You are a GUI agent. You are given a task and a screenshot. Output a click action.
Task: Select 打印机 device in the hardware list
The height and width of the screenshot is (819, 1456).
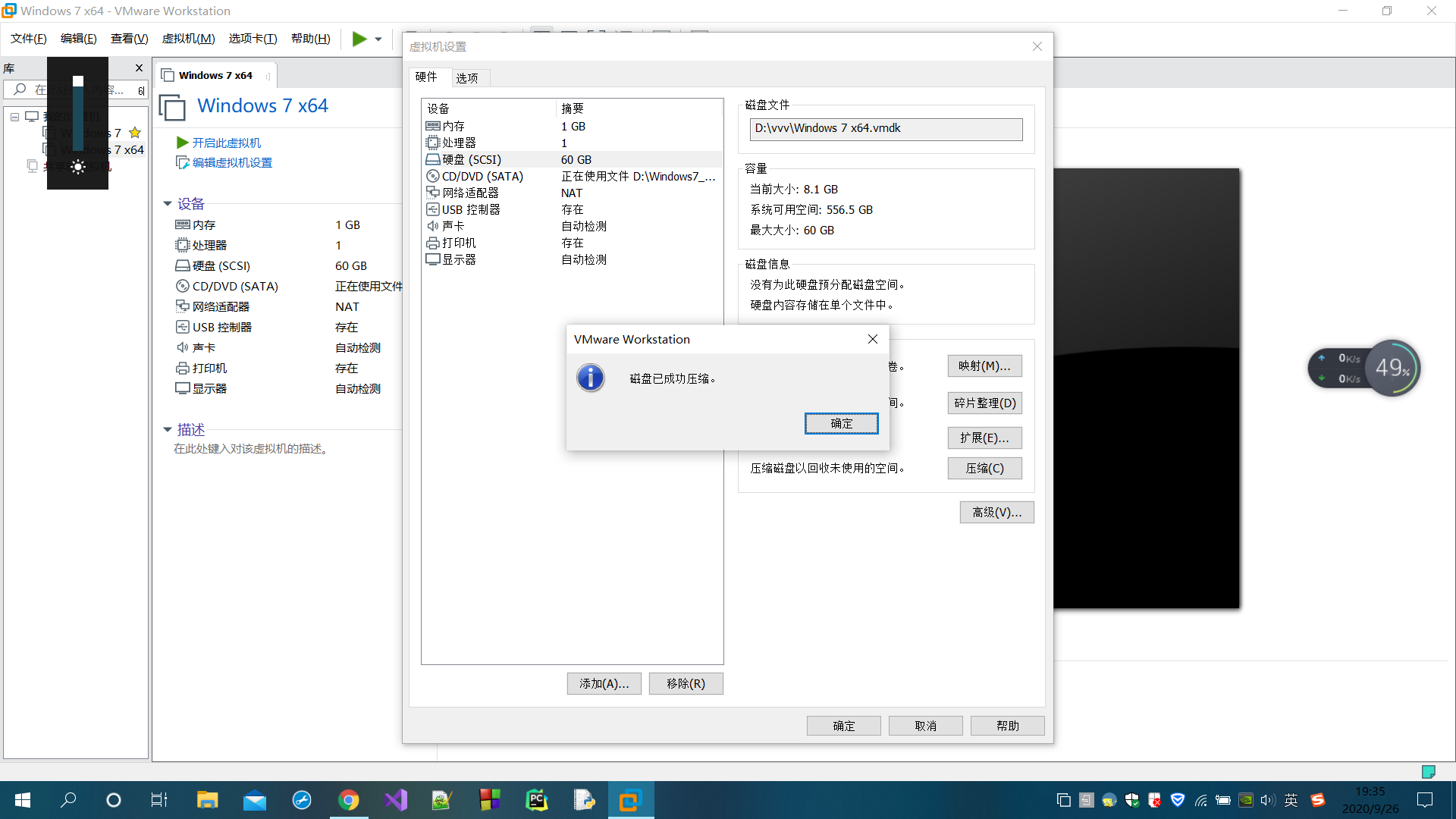point(457,242)
